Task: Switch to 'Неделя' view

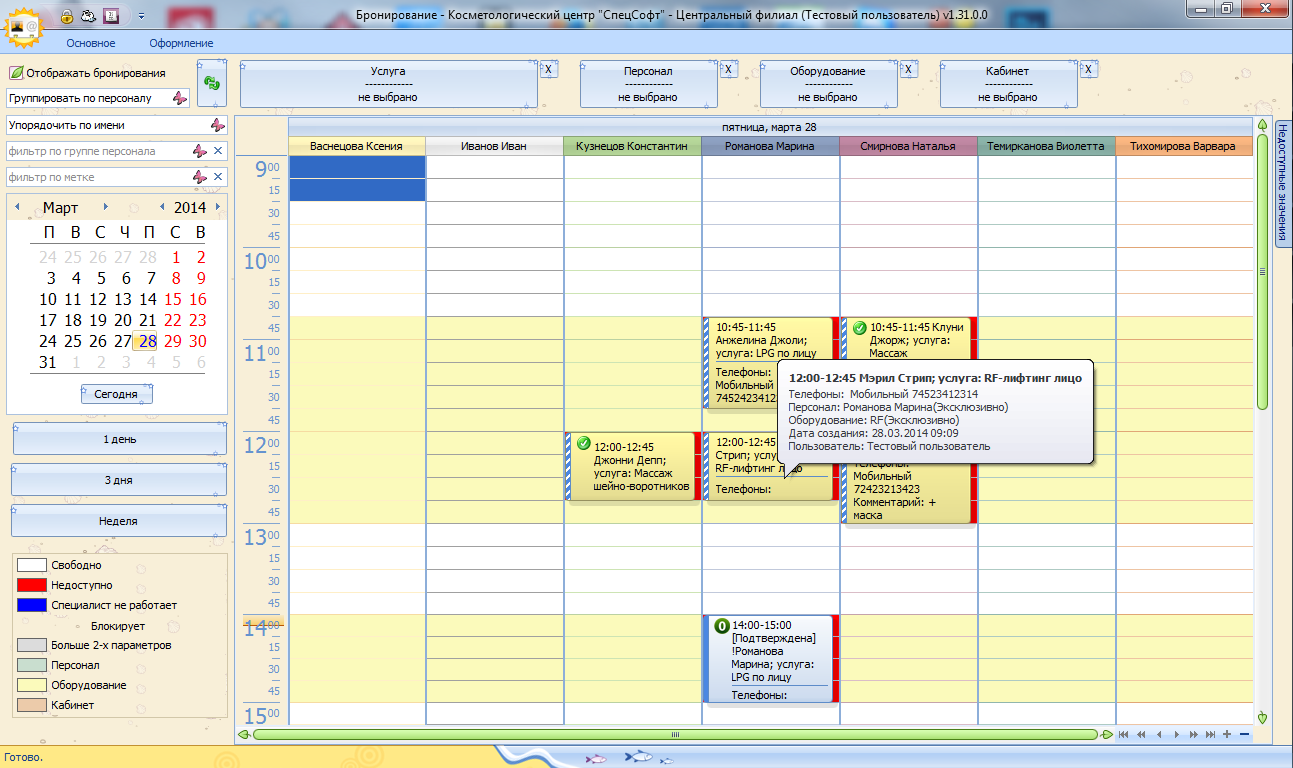Action: click(118, 521)
